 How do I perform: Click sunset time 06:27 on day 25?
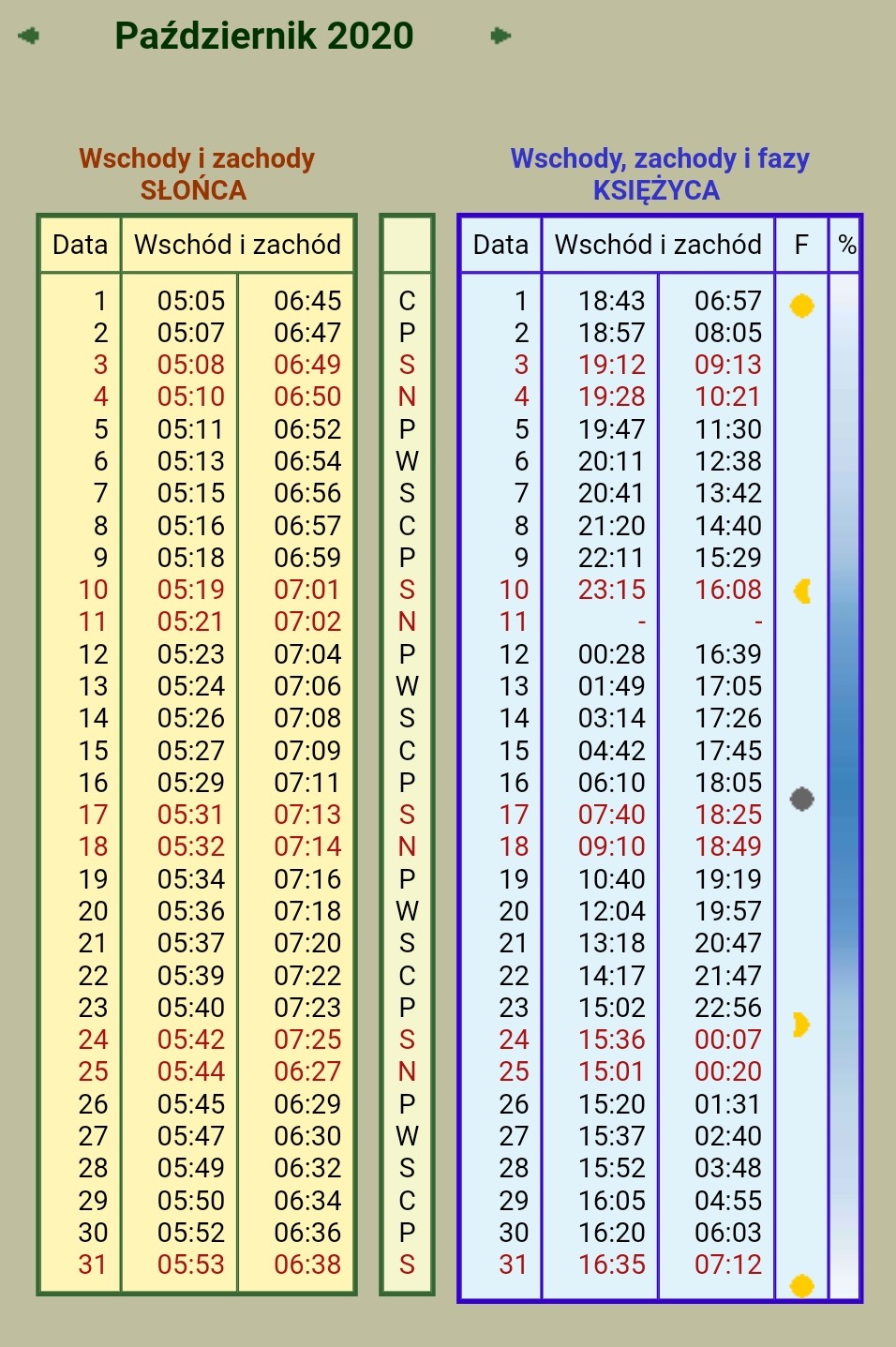(x=307, y=1071)
